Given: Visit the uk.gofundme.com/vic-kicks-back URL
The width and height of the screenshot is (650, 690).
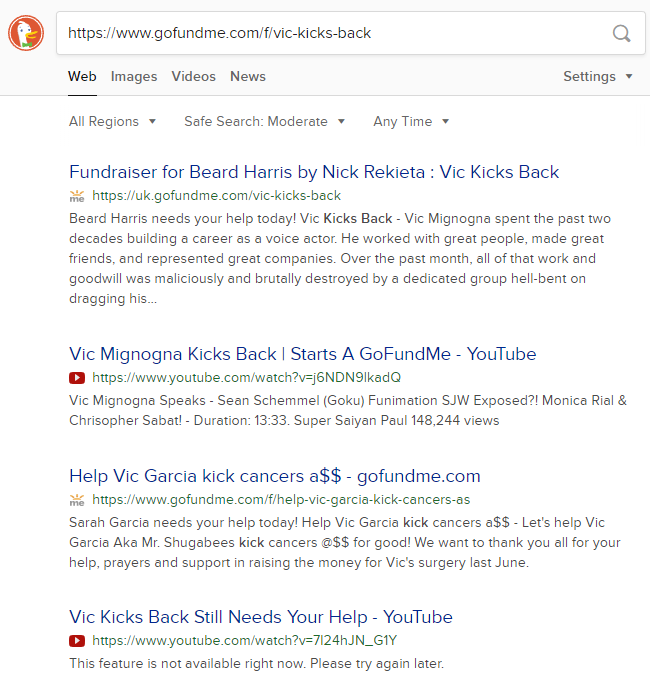Looking at the screenshot, I should coord(217,196).
